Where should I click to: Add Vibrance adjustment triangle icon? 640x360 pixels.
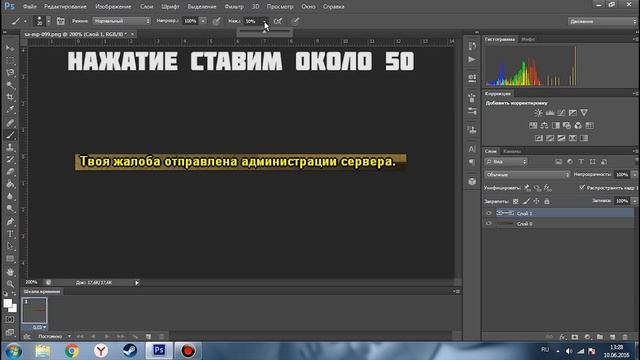(x=584, y=112)
